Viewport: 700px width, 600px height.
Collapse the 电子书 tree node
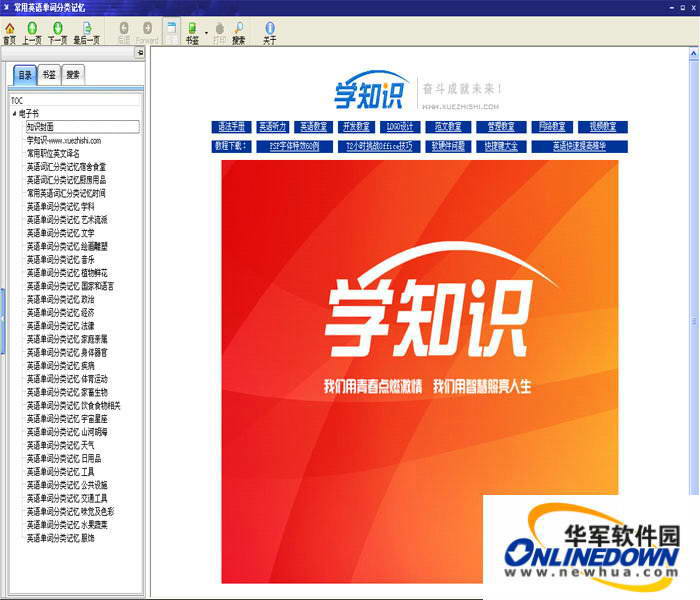click(x=14, y=113)
